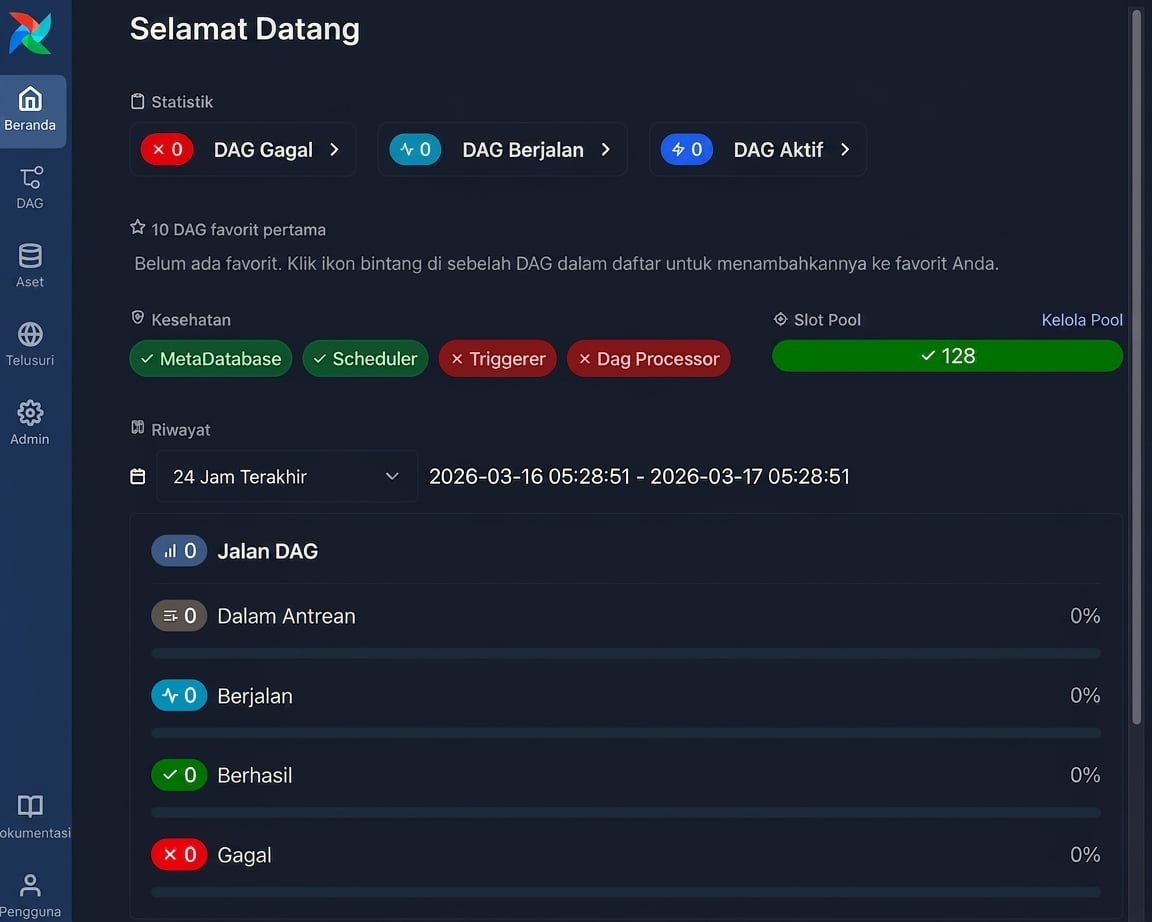
Task: Open the 24 Jam Terakhir dropdown
Action: click(x=287, y=477)
